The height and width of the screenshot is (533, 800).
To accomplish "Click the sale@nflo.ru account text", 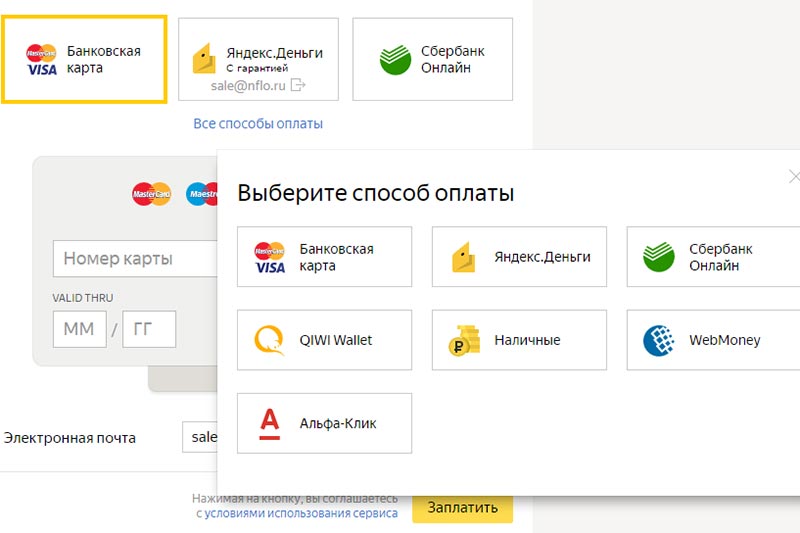I will (x=248, y=85).
